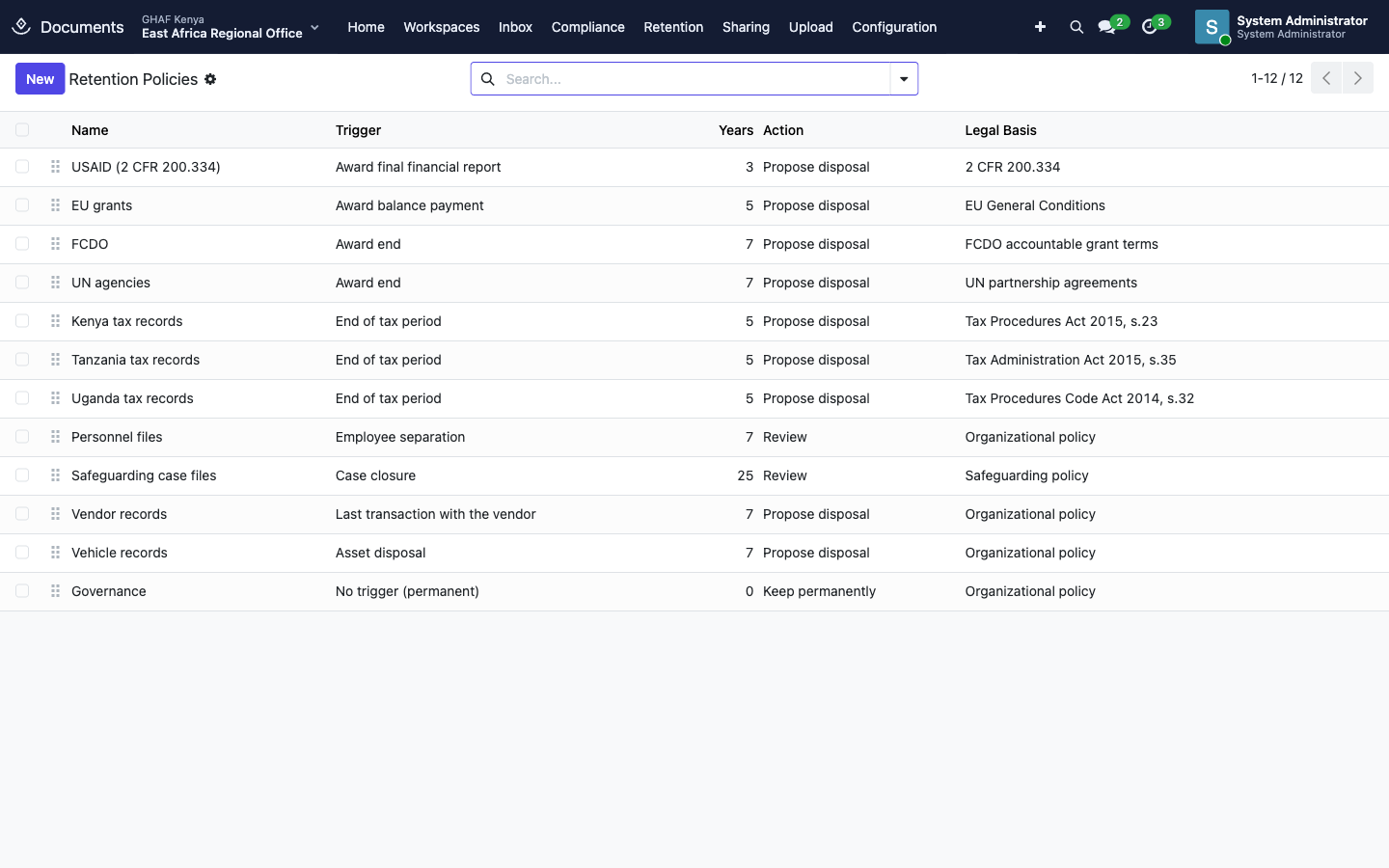Check the Tanzania tax records row checkbox
The width and height of the screenshot is (1389, 868).
coord(22,360)
